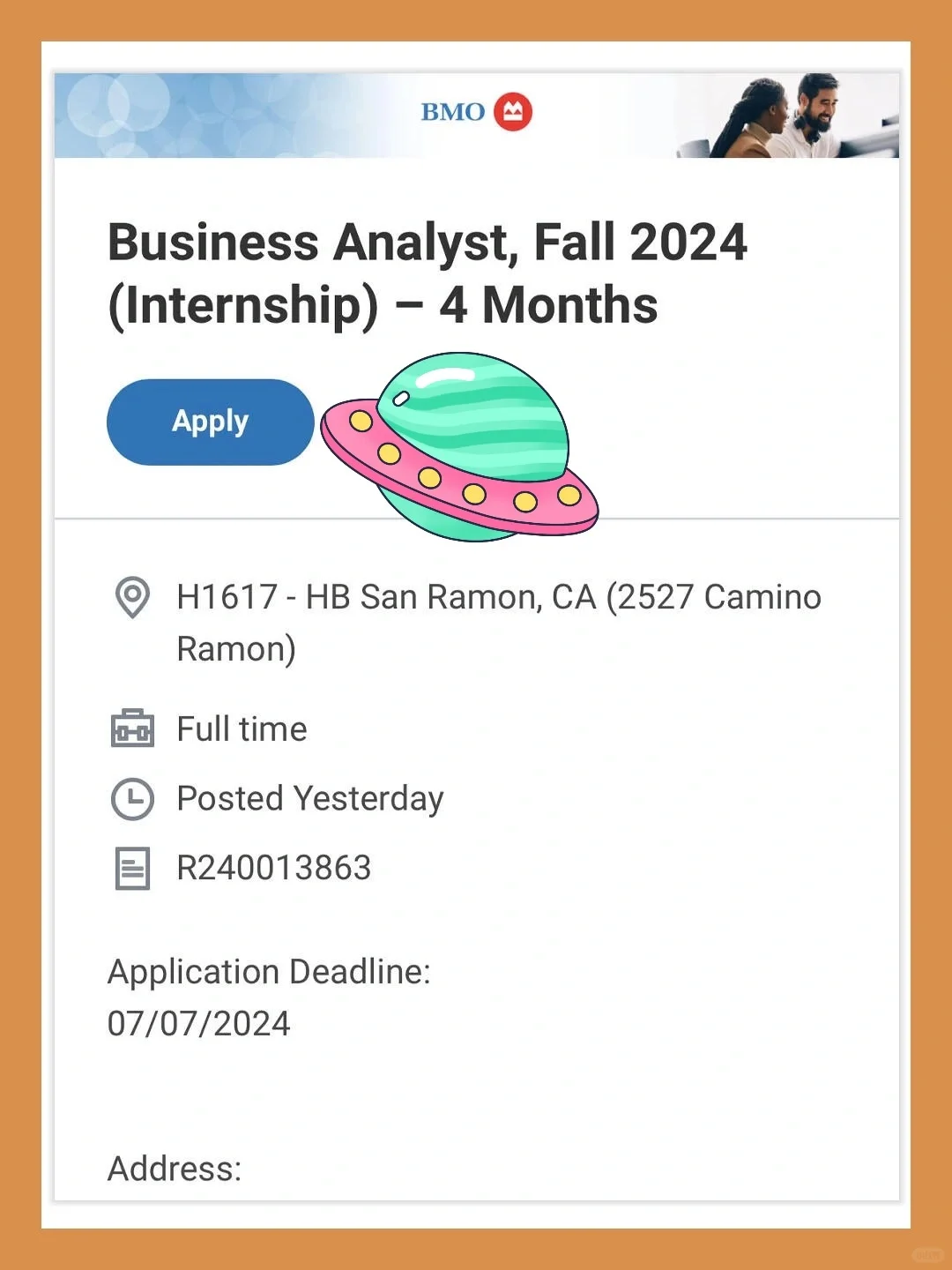Click the clock icon beside Posted Yesterday

132,799
